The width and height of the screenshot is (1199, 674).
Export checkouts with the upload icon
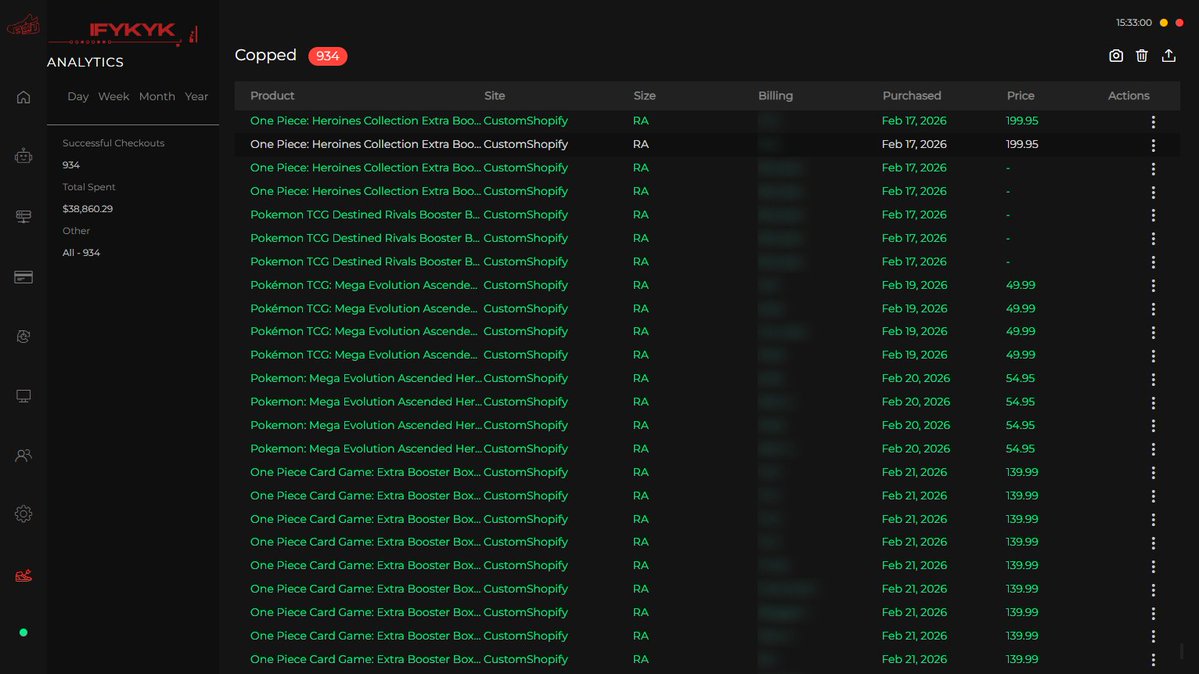pos(1168,56)
